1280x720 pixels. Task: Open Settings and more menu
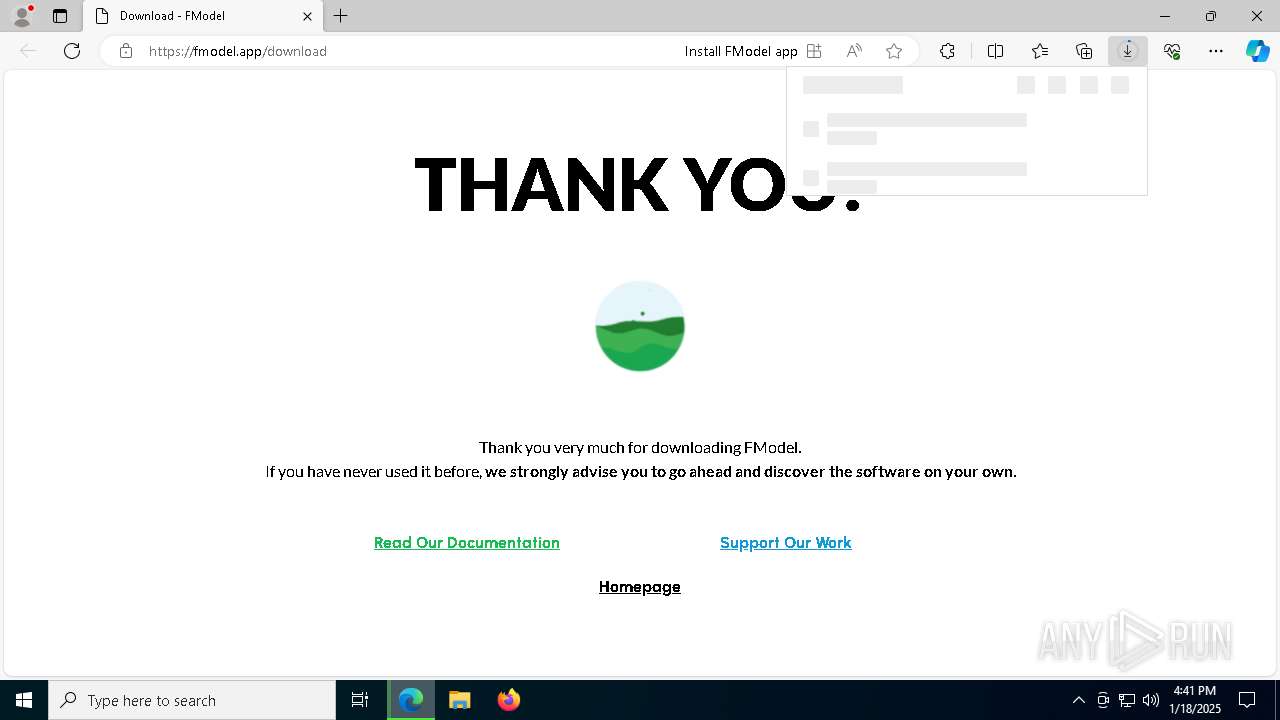1216,51
